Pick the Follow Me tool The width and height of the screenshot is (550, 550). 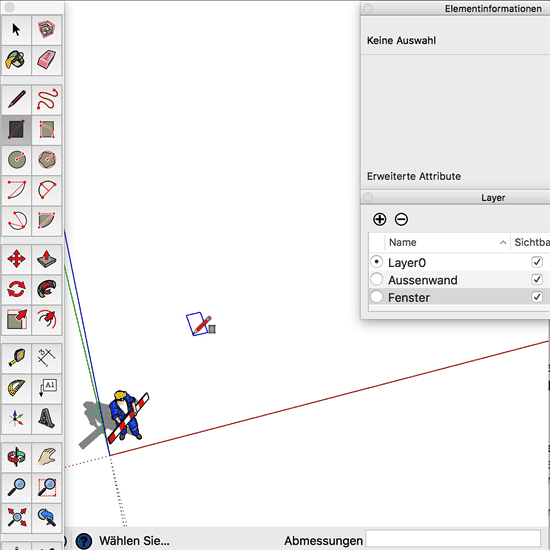click(x=47, y=290)
